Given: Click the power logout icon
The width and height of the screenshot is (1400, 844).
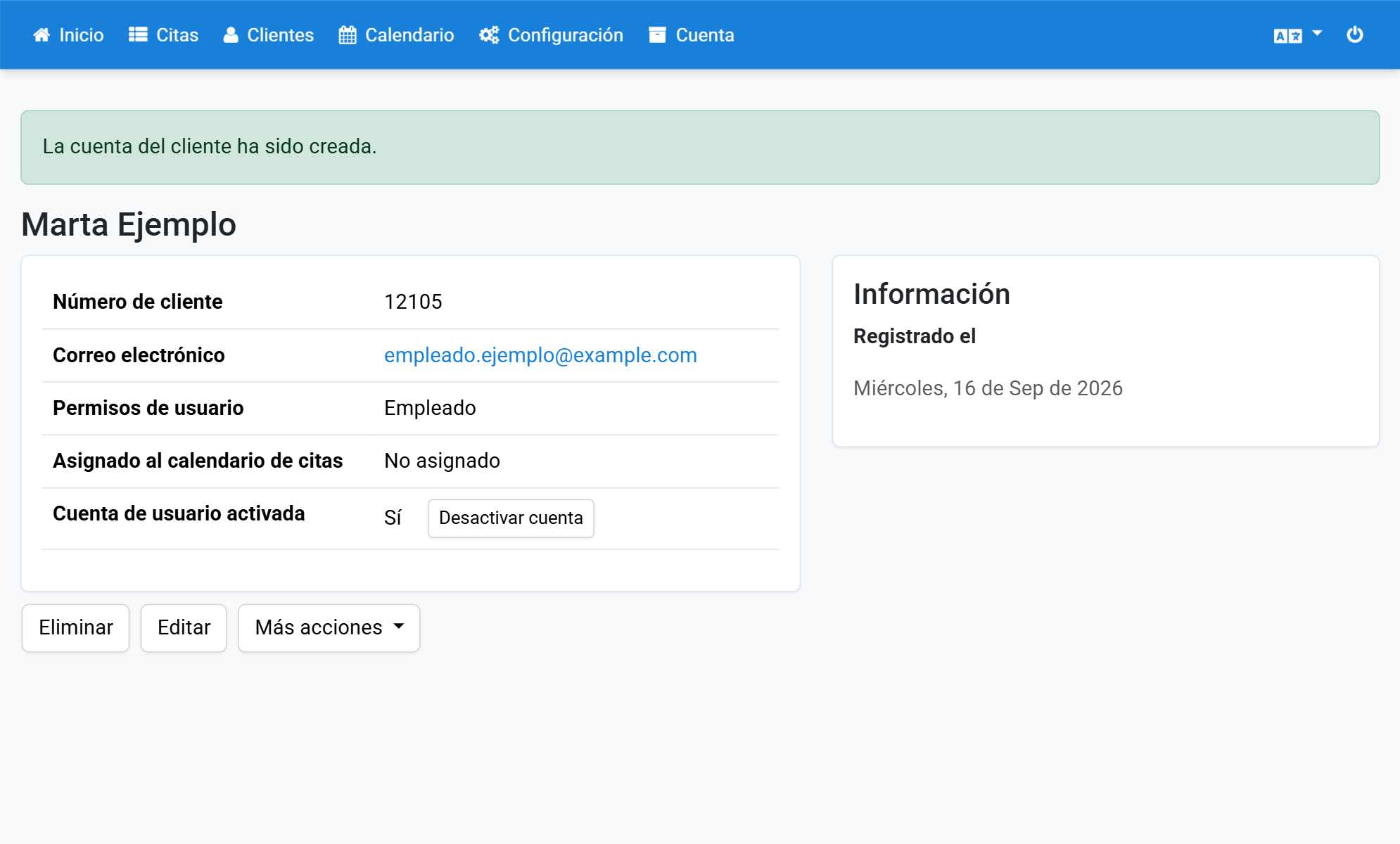Looking at the screenshot, I should (x=1355, y=34).
